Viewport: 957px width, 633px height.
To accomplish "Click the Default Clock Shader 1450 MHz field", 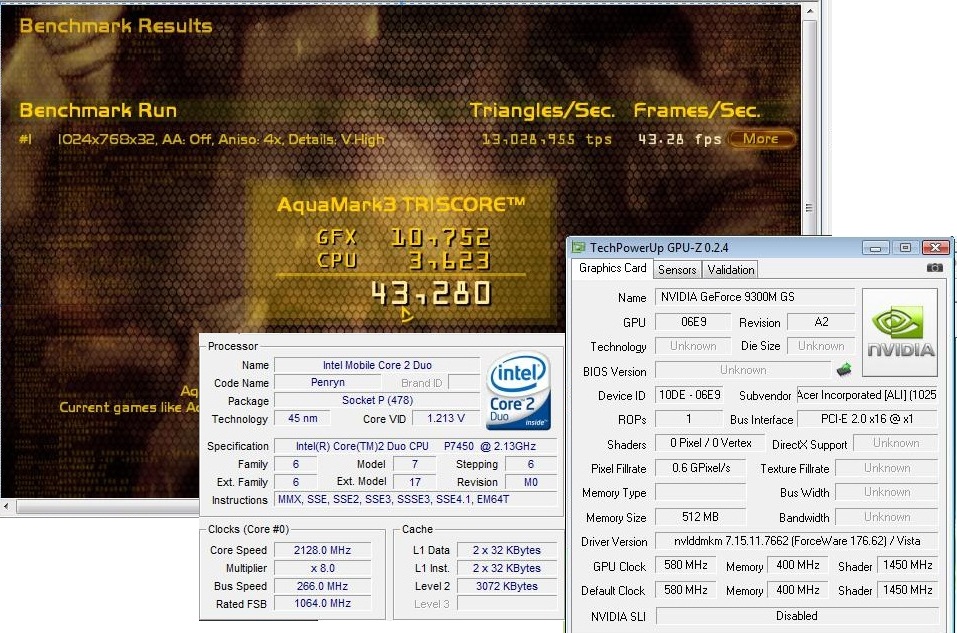I will click(x=907, y=590).
